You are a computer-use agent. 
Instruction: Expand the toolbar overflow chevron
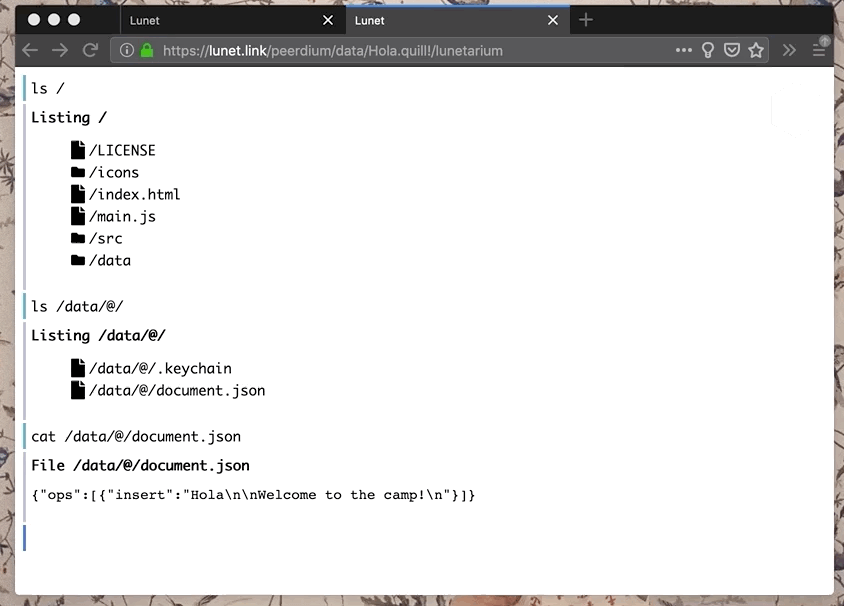click(789, 50)
